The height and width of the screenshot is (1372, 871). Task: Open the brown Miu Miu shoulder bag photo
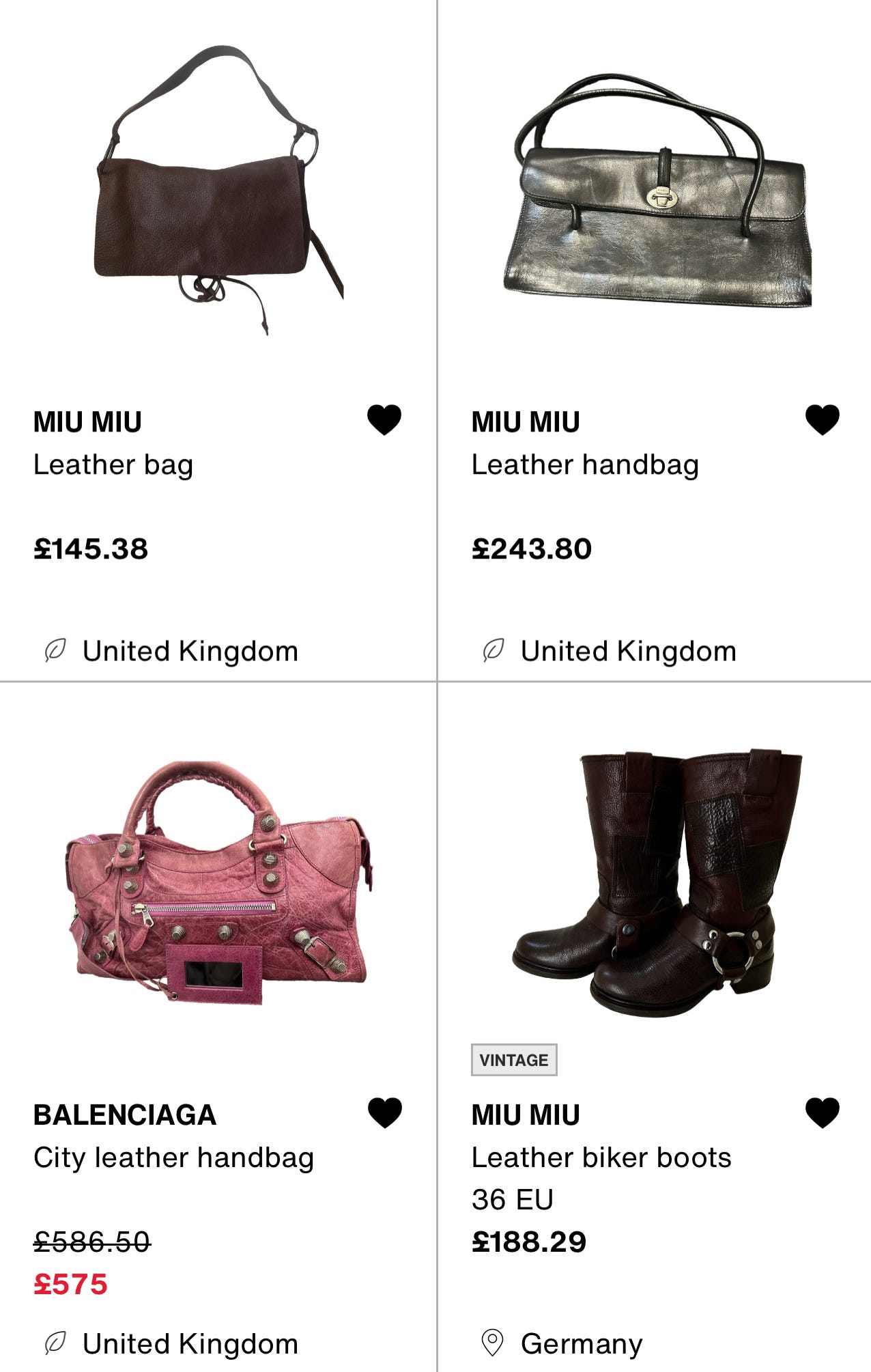[x=218, y=190]
